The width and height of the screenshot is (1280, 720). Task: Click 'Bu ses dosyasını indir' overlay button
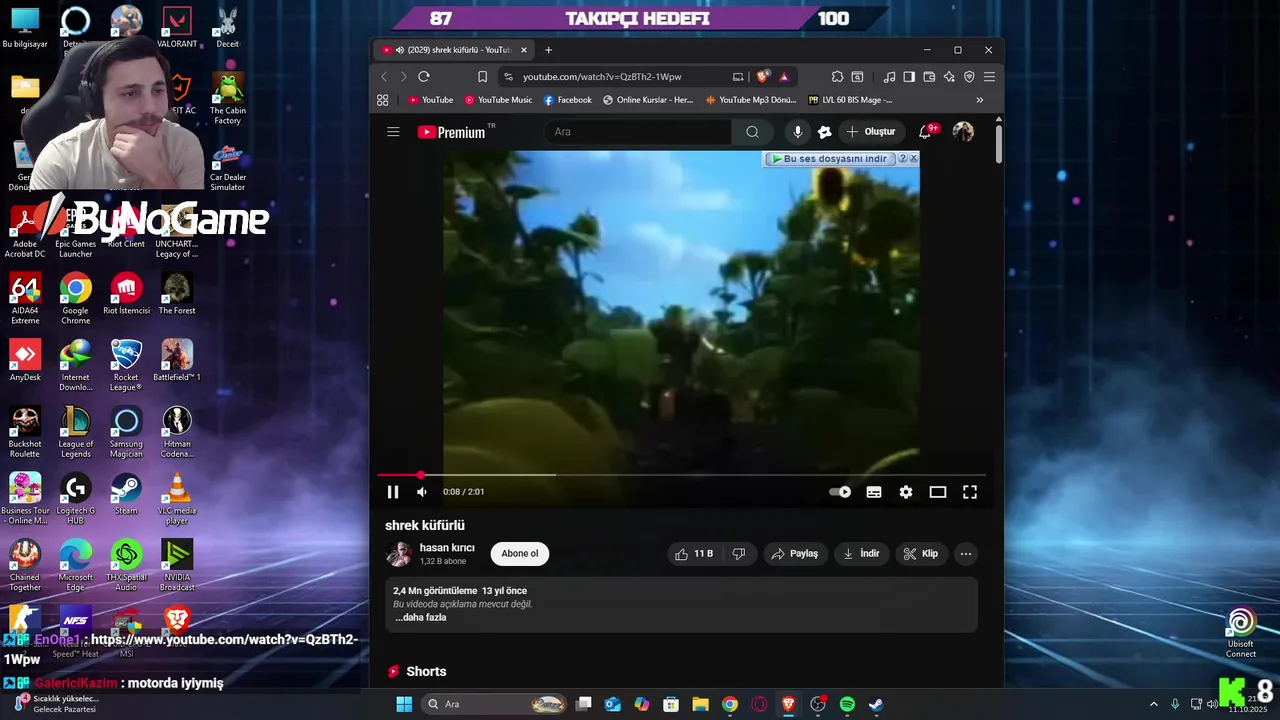(829, 159)
